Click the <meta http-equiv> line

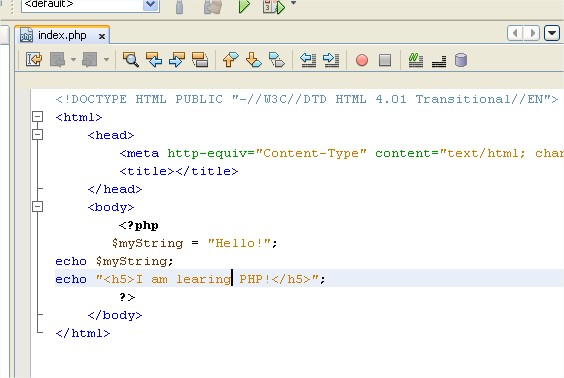(x=341, y=153)
